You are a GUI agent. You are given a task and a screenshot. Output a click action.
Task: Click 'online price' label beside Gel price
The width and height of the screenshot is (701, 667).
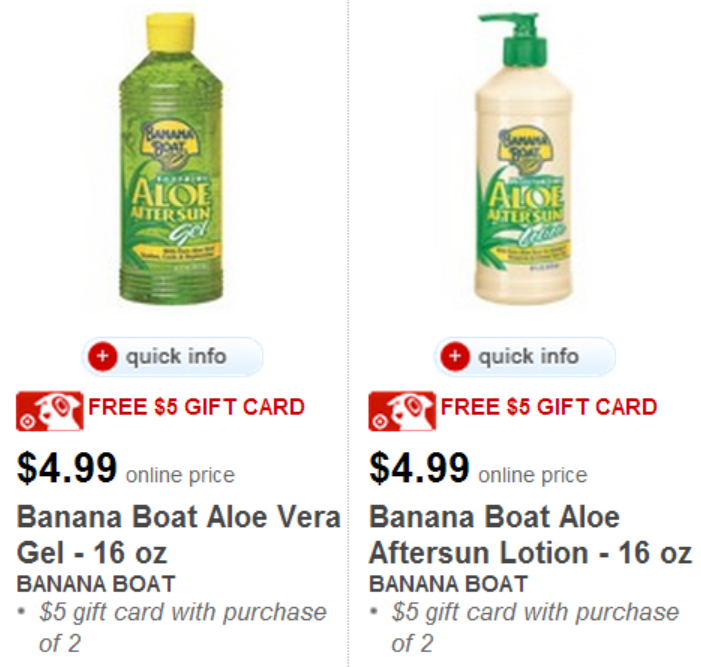tap(180, 475)
